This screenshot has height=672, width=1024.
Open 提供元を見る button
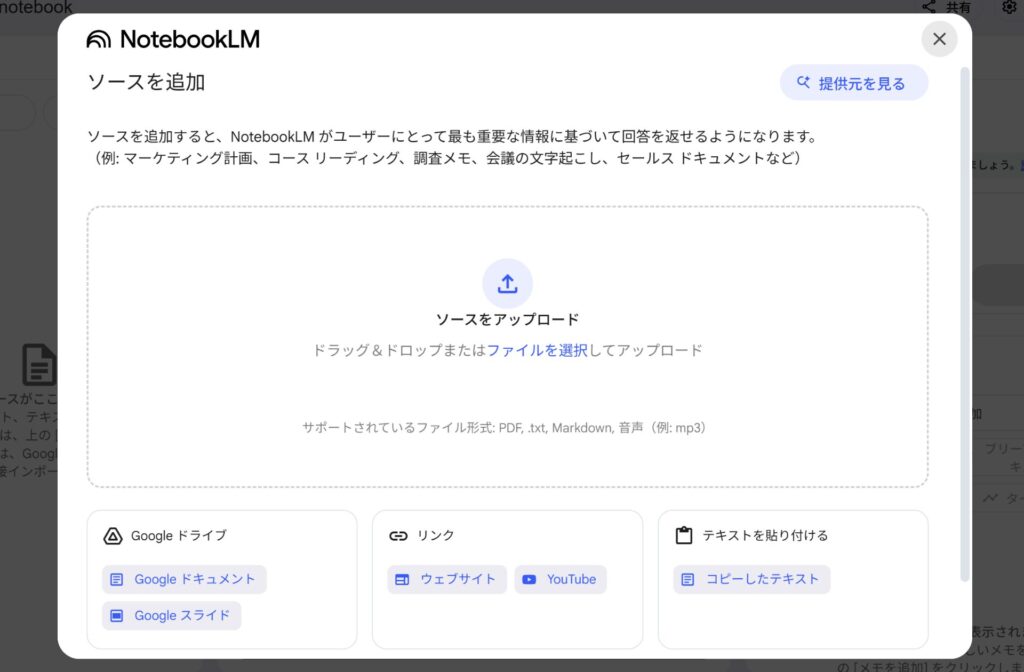pos(854,83)
